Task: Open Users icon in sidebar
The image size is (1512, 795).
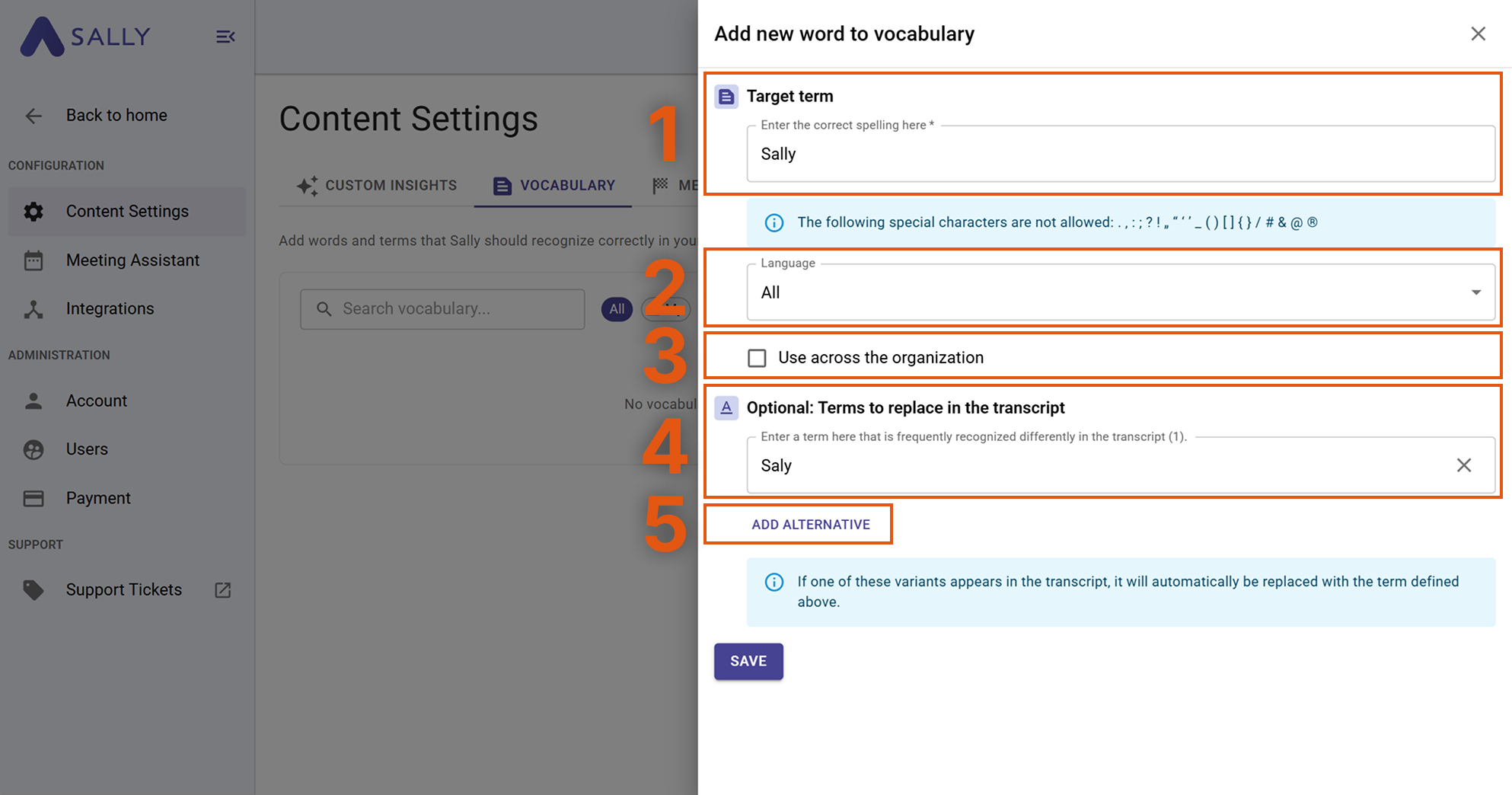Action: 33,449
